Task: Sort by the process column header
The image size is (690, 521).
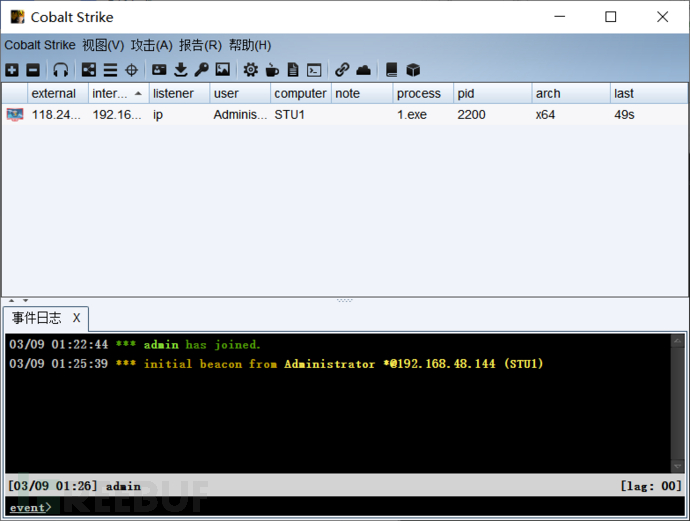Action: 423,93
